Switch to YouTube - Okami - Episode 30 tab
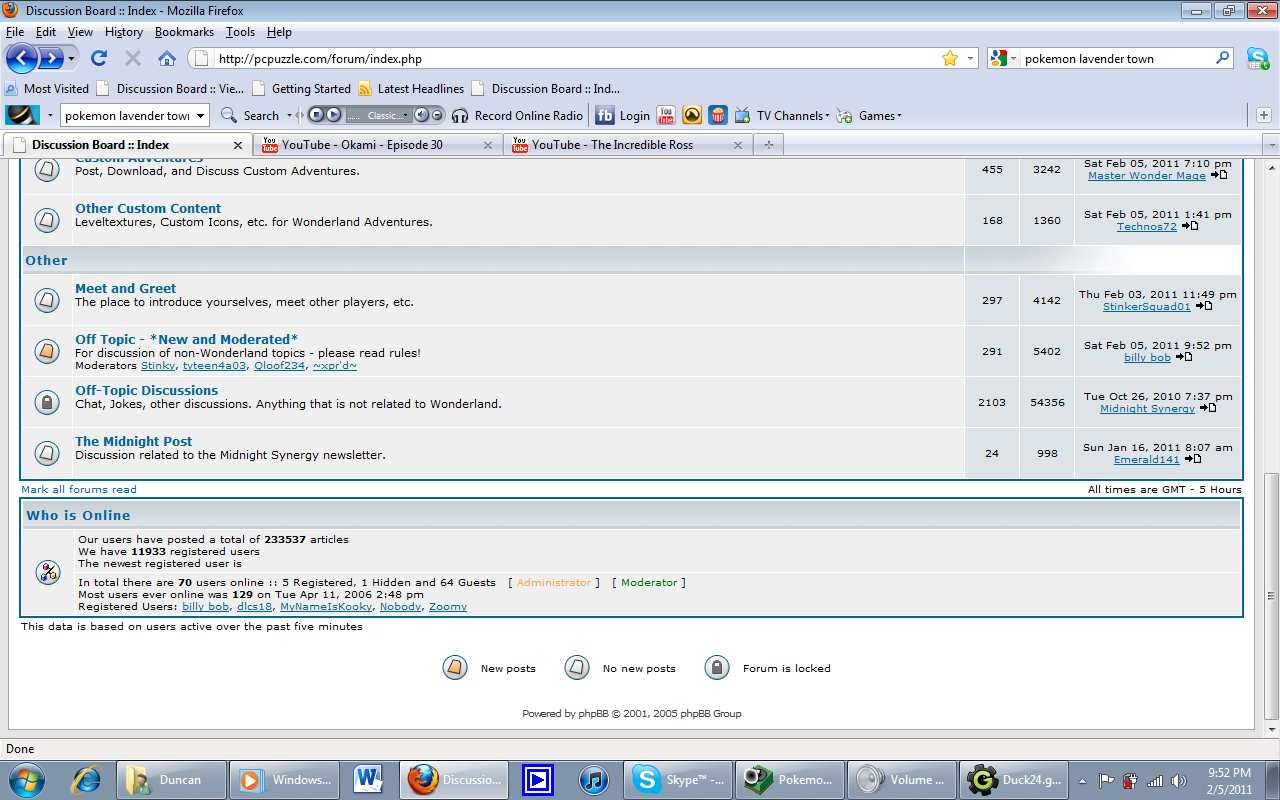This screenshot has height=800, width=1280. [x=376, y=145]
